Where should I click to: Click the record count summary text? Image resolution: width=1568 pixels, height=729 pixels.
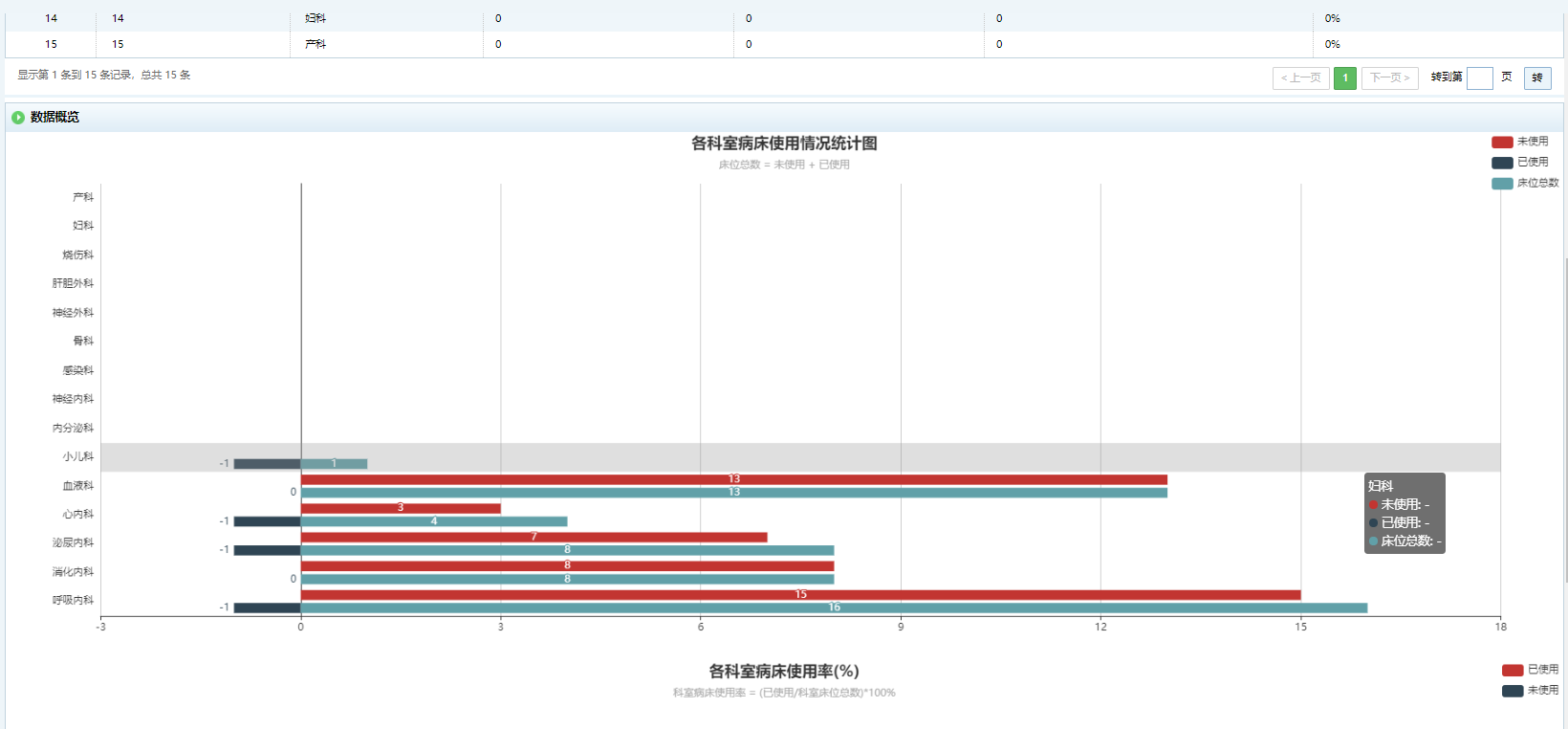[x=104, y=75]
